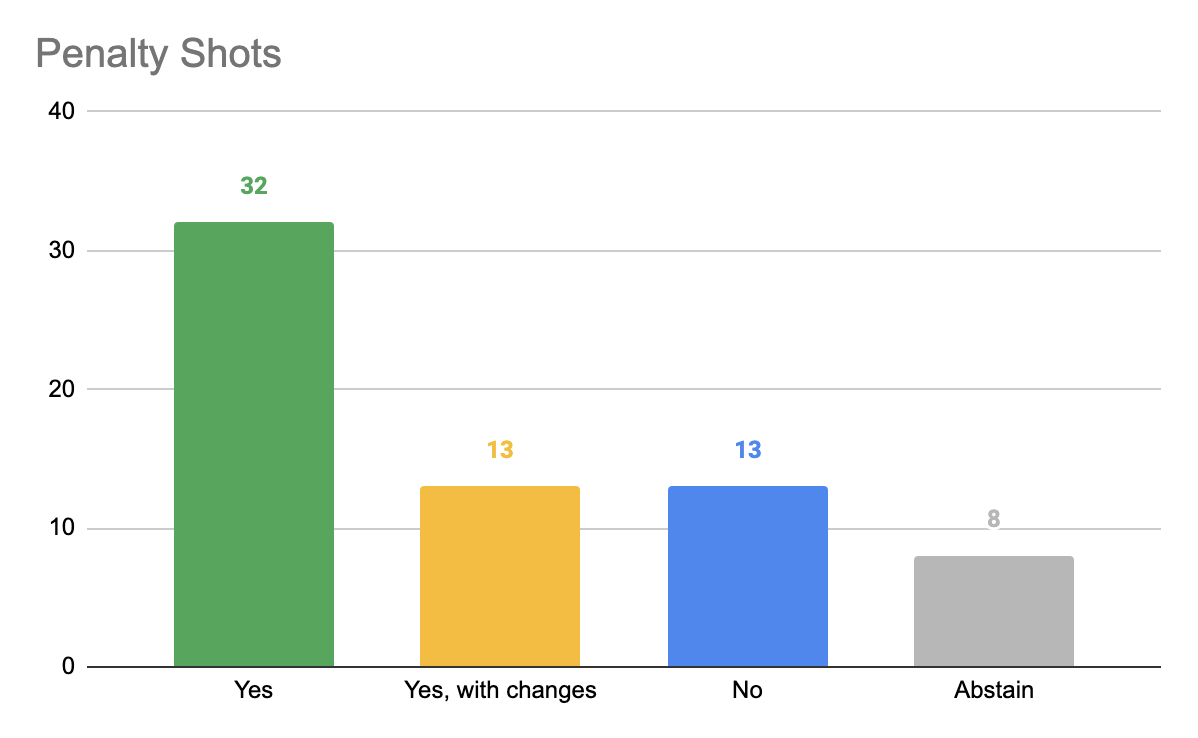Click the gray 8 data label

point(993,519)
